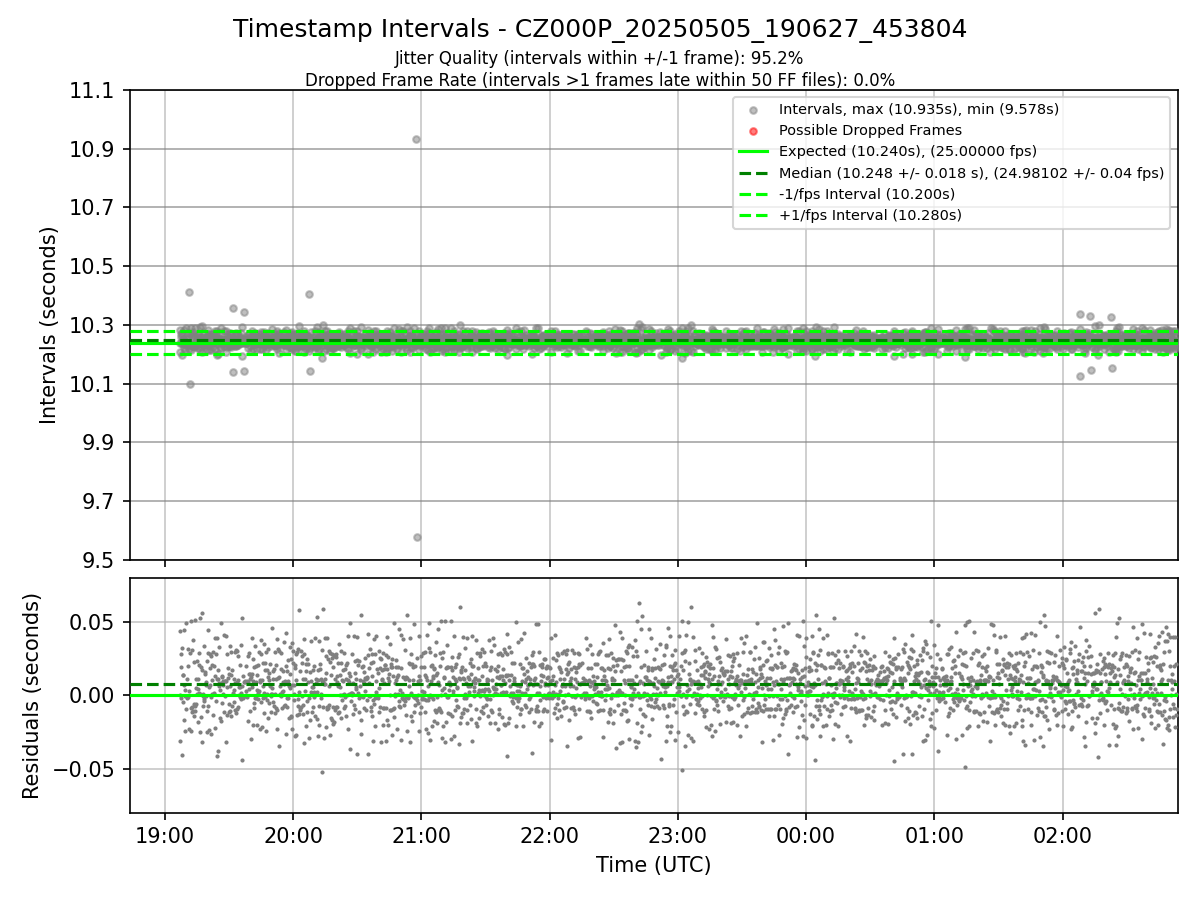
Task: Click the gray Intervals marker in the legend
Action: [x=754, y=109]
